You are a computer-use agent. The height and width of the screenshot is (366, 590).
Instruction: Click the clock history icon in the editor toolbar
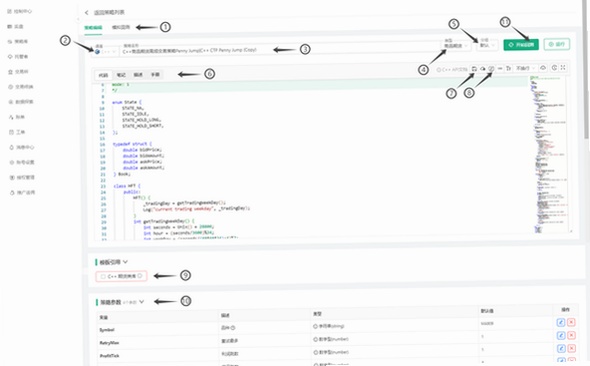pos(554,68)
